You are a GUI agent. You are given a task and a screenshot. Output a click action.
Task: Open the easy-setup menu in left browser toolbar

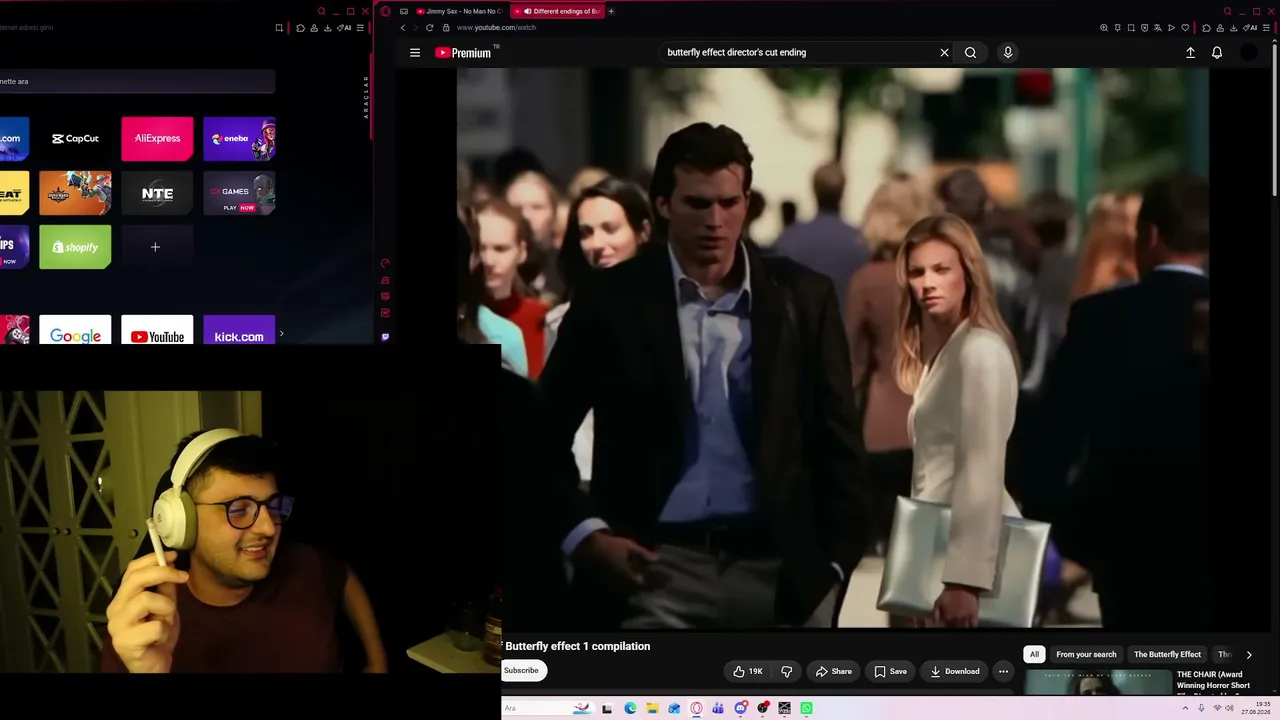coord(358,28)
